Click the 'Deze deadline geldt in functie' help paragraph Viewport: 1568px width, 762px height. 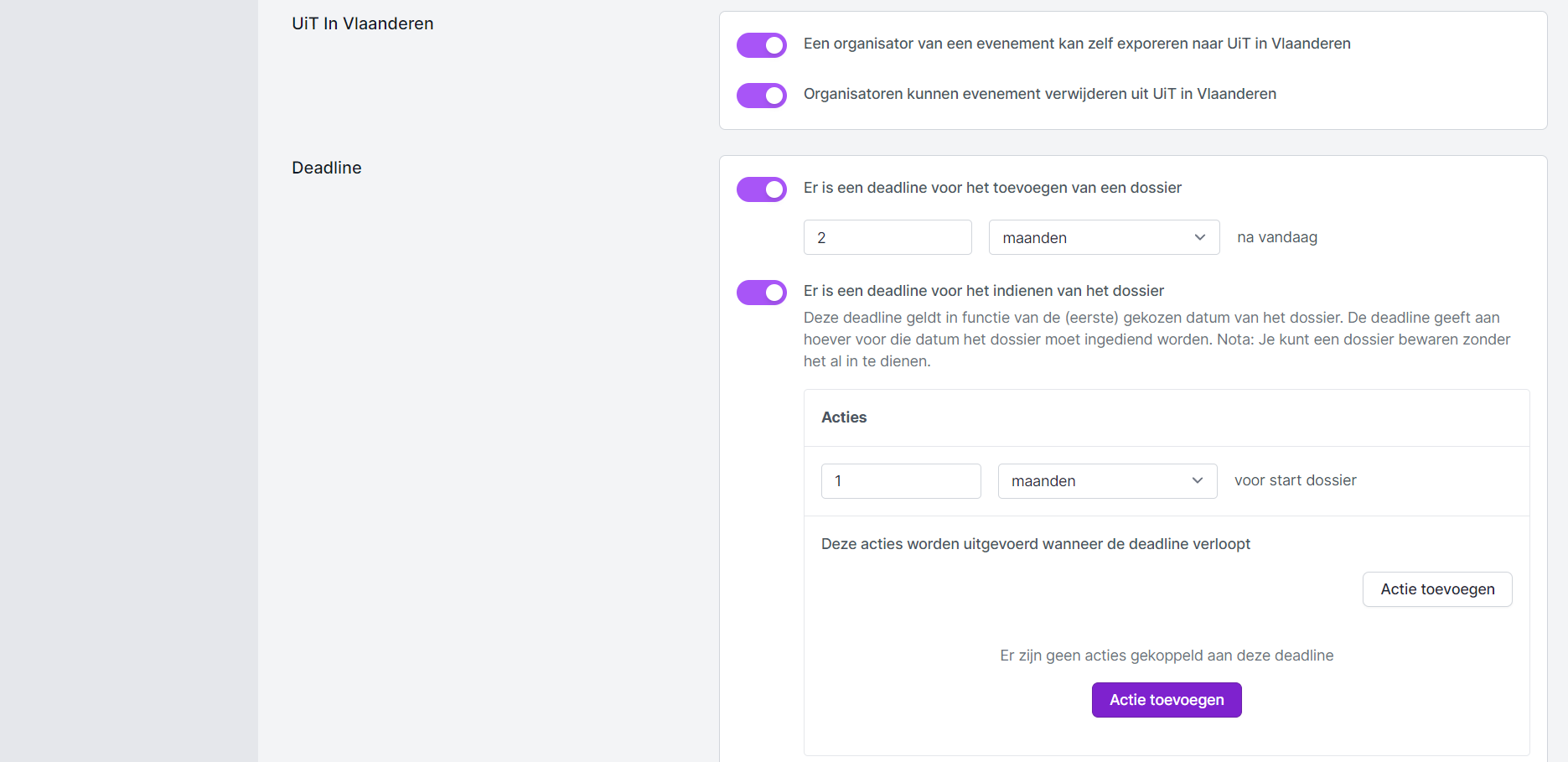point(1157,340)
